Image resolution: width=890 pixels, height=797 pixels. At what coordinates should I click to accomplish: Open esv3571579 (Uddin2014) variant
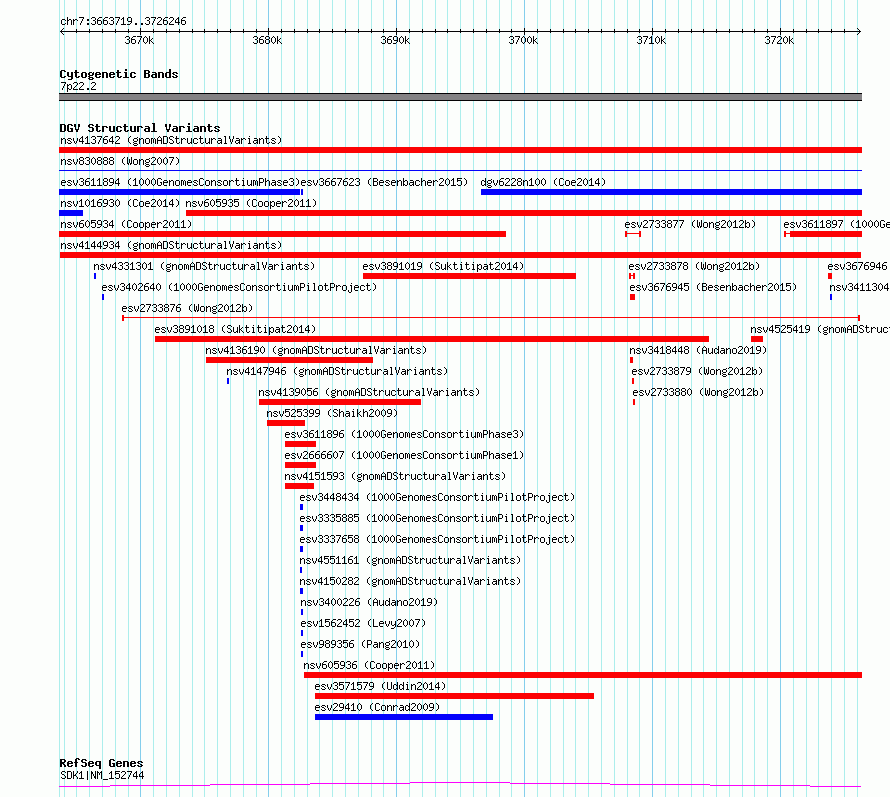[x=380, y=686]
